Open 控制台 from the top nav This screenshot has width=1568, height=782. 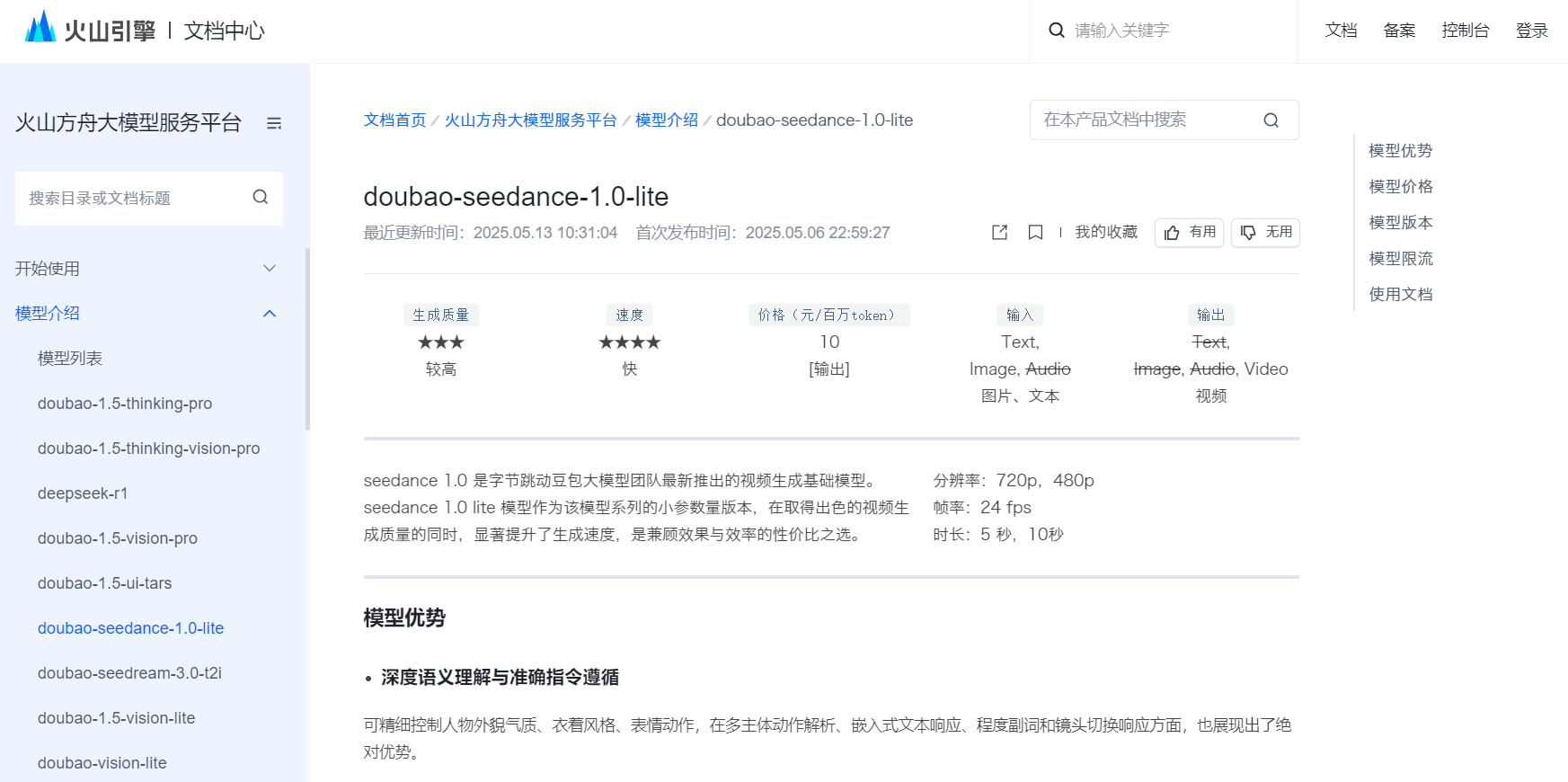(1466, 30)
